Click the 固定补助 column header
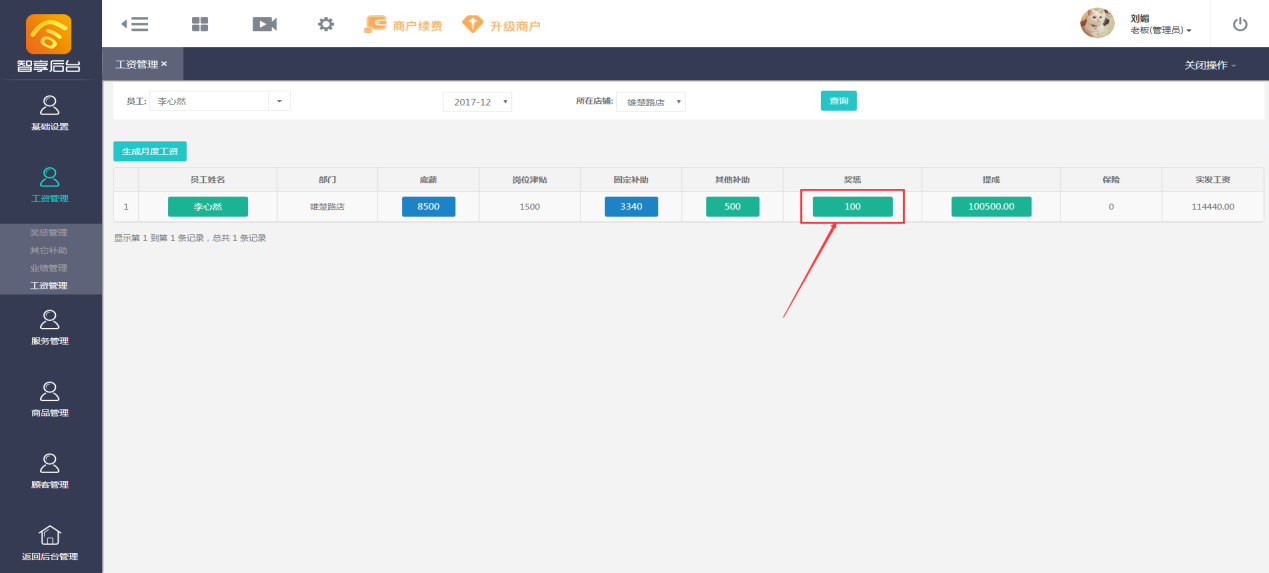The height and width of the screenshot is (573, 1269). tap(631, 179)
